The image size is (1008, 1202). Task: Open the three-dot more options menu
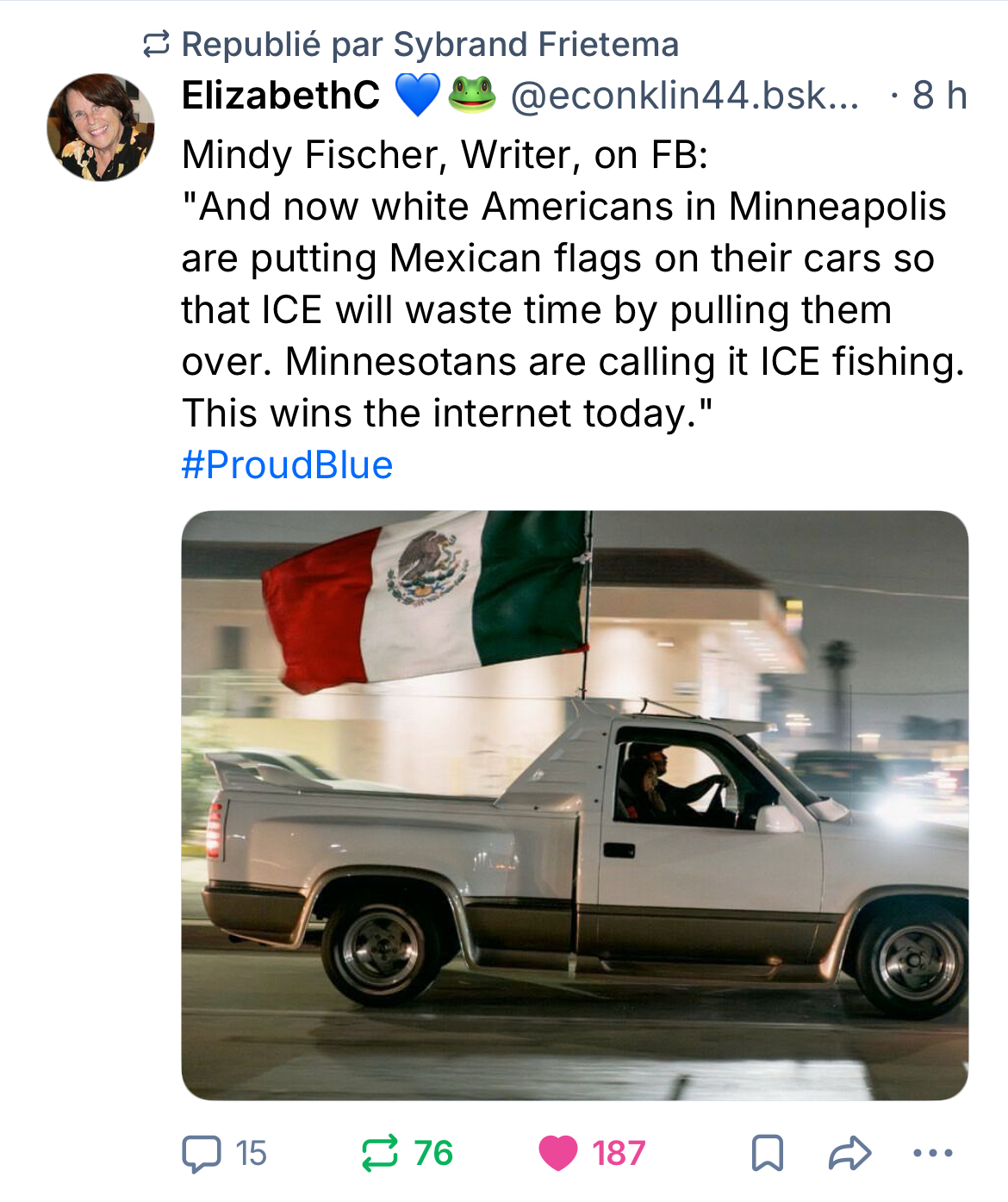coord(932,1153)
